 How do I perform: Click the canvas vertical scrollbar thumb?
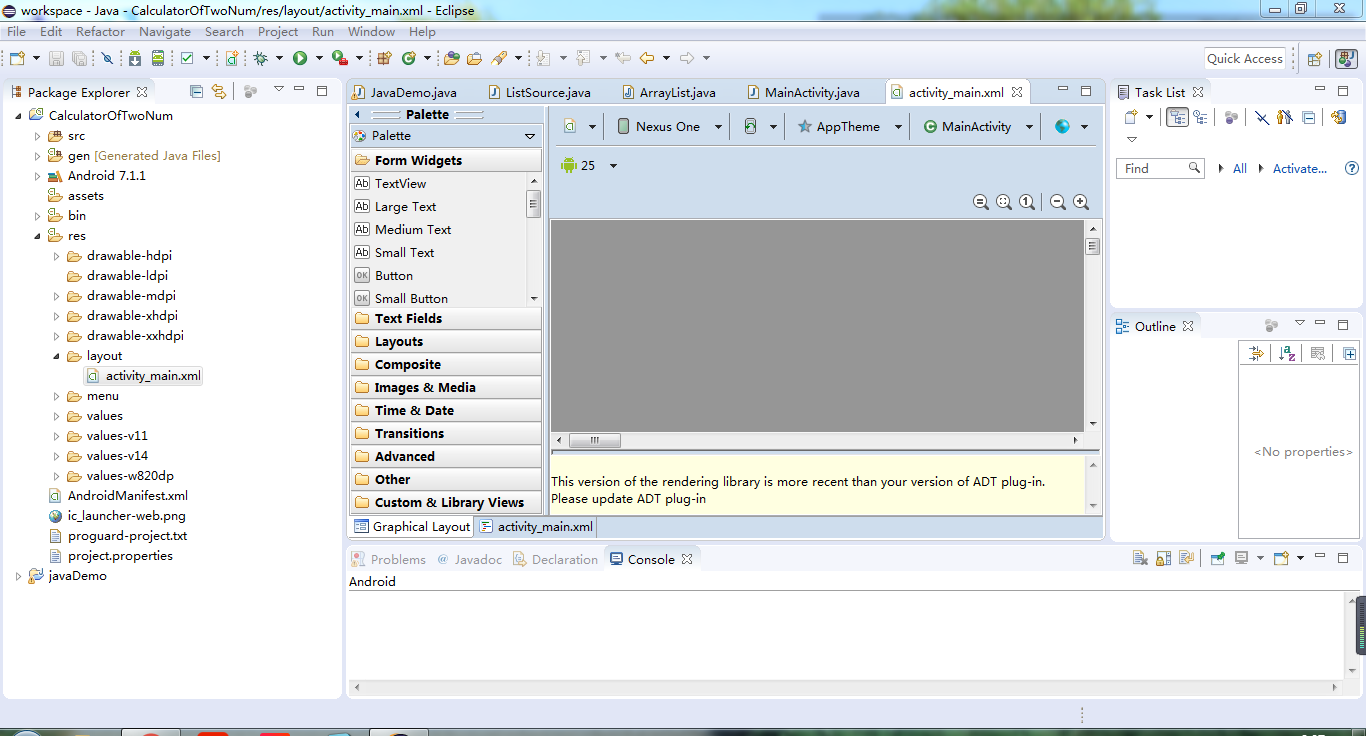pos(1093,246)
